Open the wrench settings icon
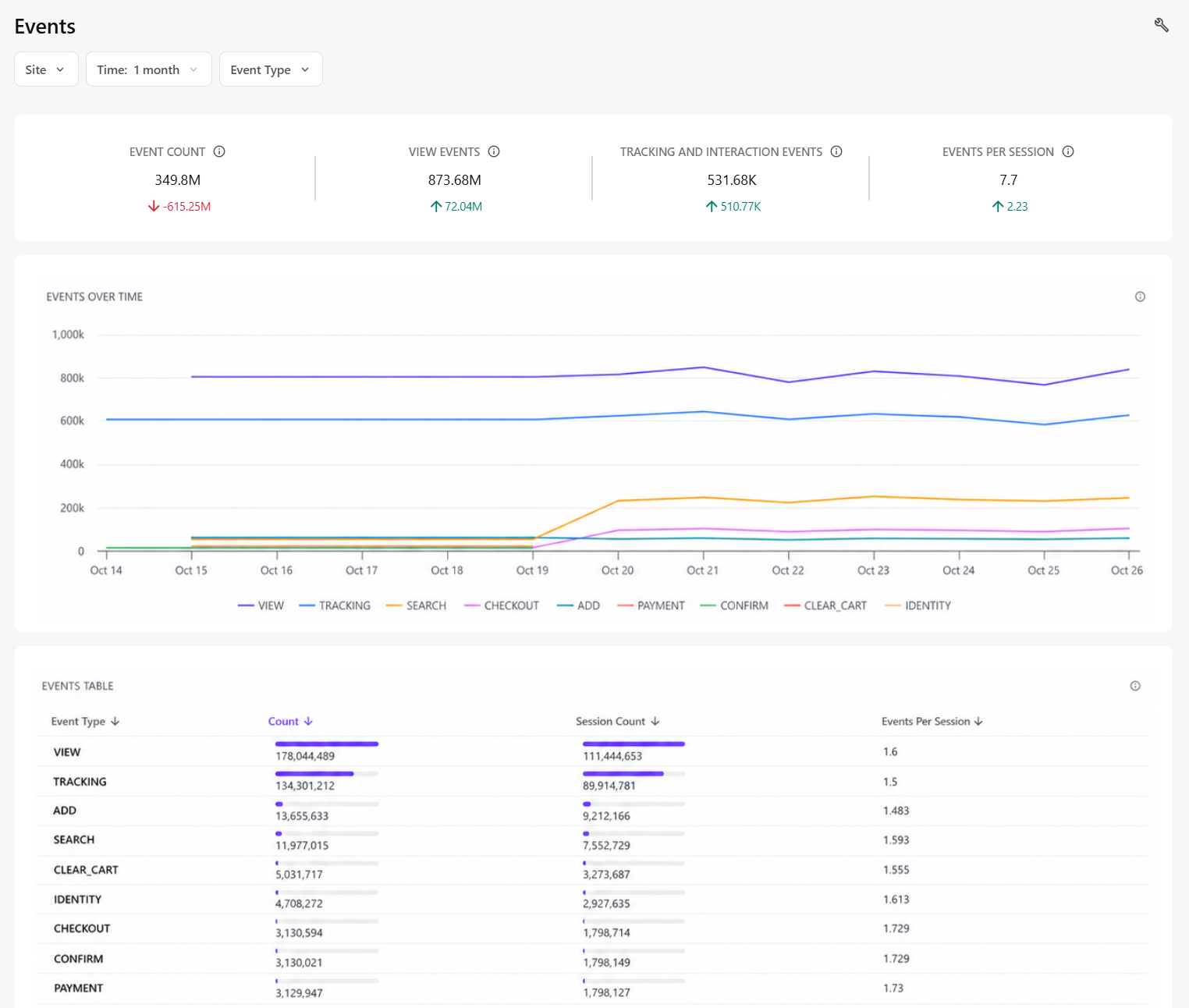The height and width of the screenshot is (1008, 1189). [x=1161, y=26]
